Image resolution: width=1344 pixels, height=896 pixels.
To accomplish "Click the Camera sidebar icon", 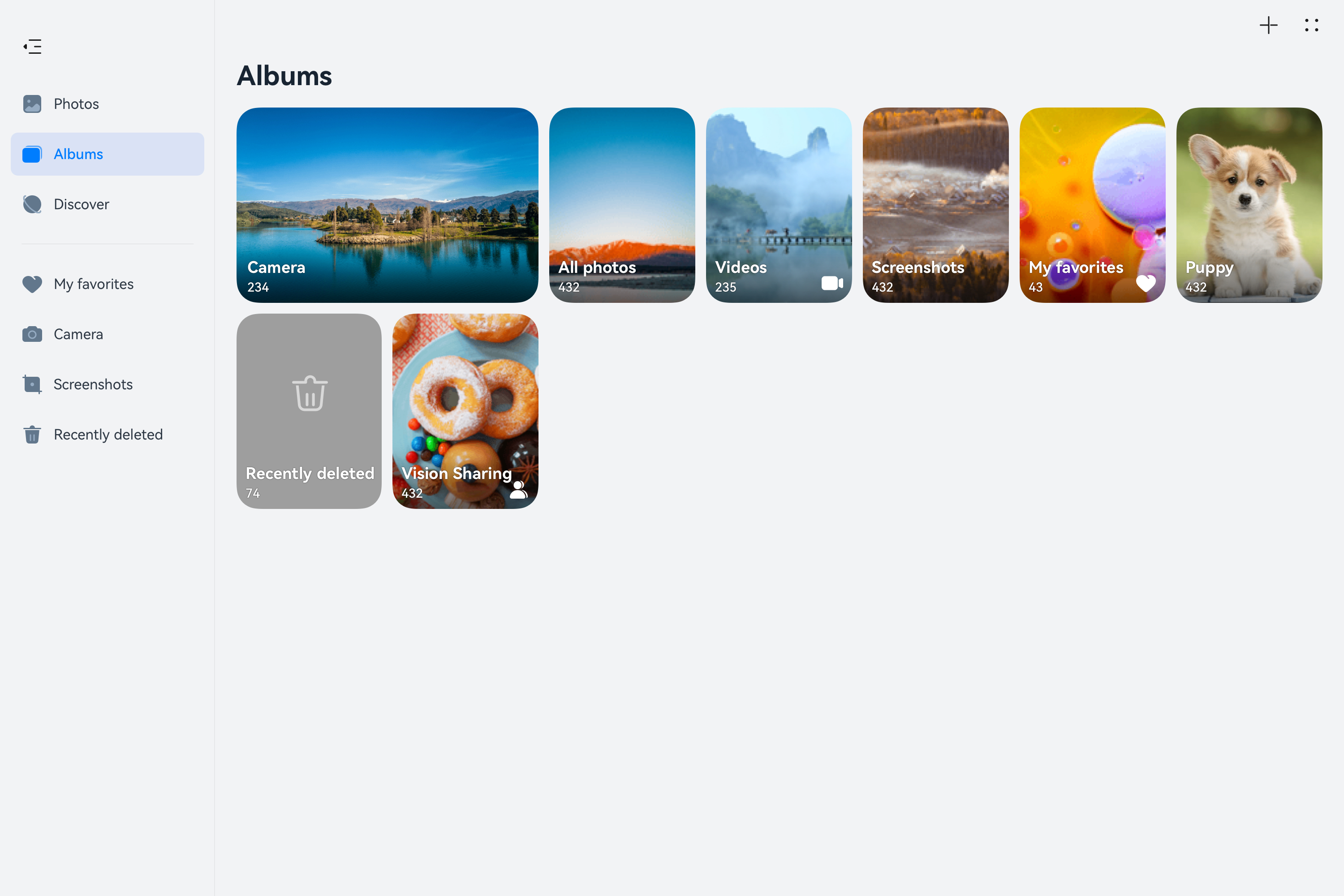I will [32, 334].
